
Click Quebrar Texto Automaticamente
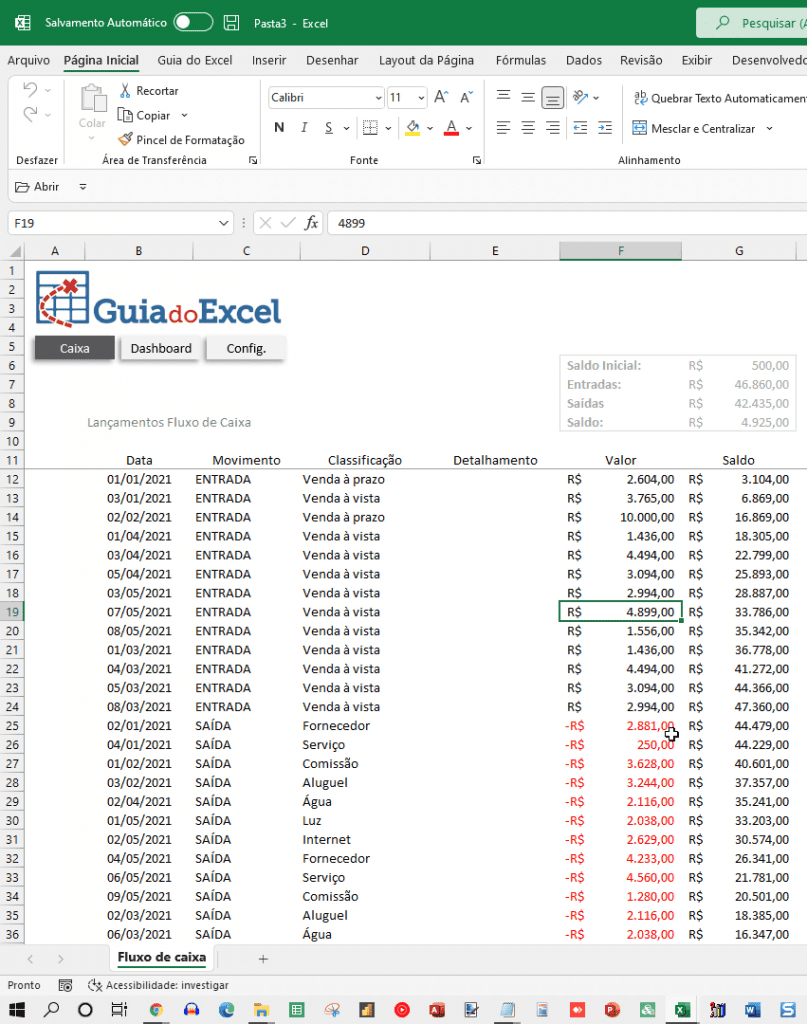(x=720, y=98)
